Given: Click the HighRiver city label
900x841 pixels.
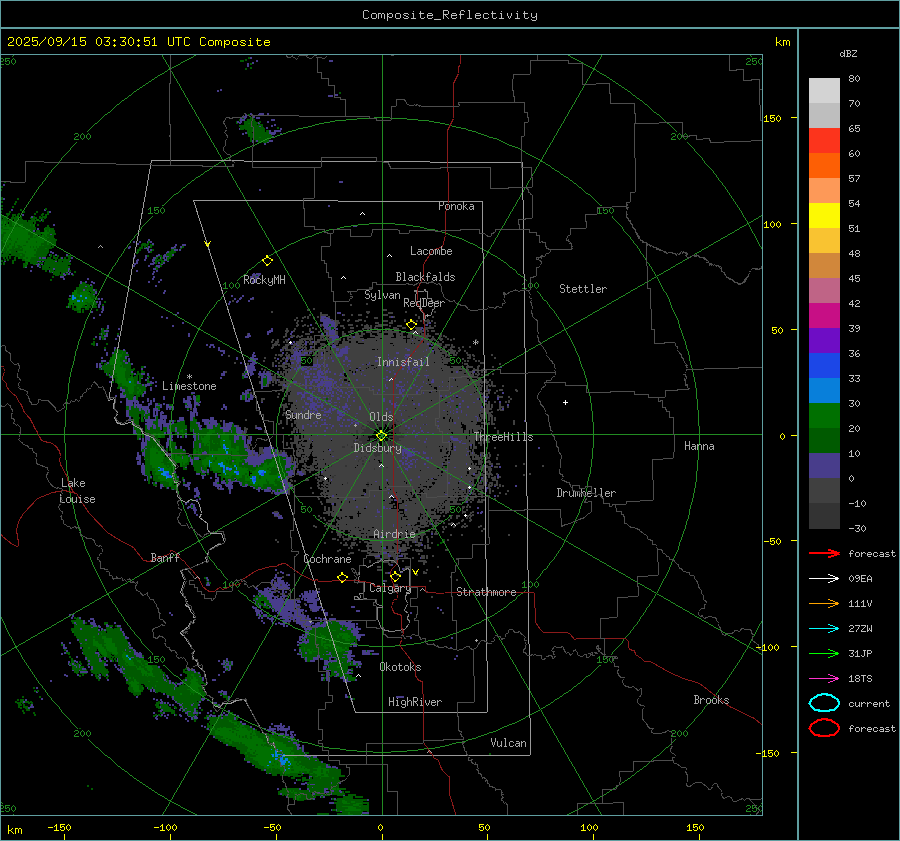Looking at the screenshot, I should coord(415,702).
